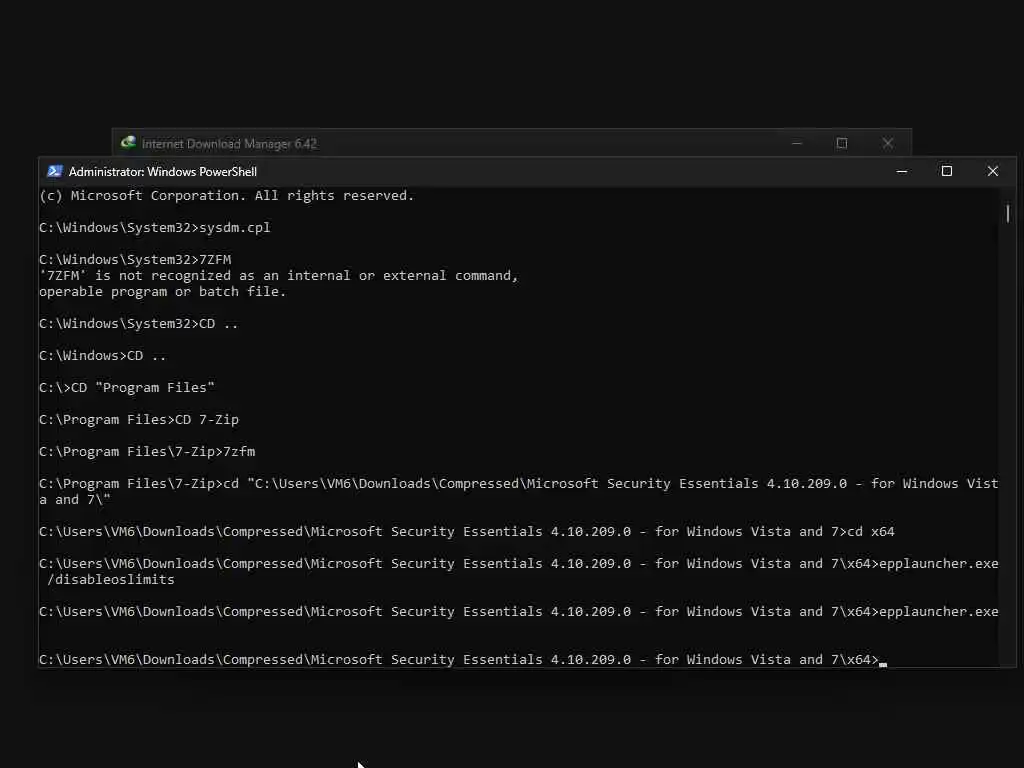Click the 'cd x64' command line
This screenshot has height=768, width=1024.
pyautogui.click(x=467, y=532)
